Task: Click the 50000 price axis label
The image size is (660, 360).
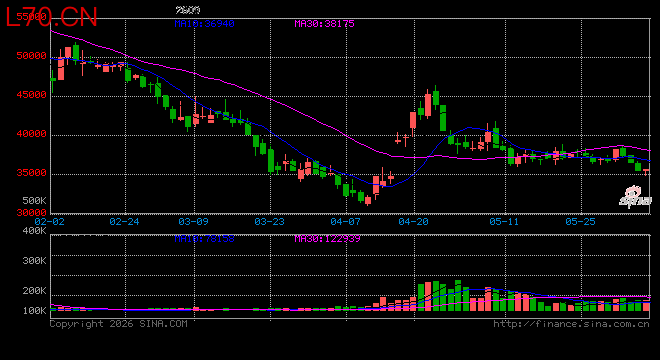Action: point(32,56)
